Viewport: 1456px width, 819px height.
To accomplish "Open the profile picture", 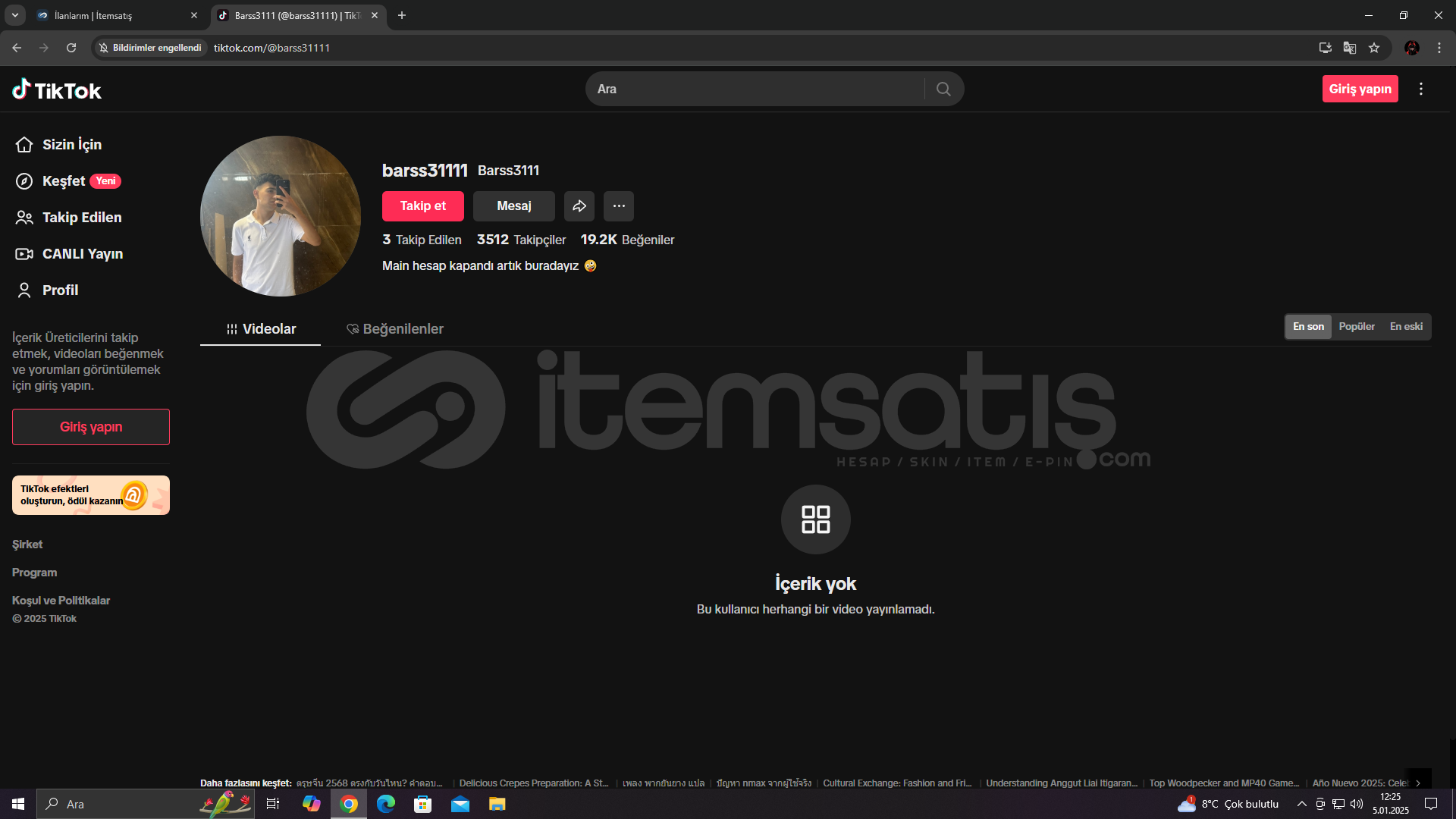I will [x=281, y=216].
